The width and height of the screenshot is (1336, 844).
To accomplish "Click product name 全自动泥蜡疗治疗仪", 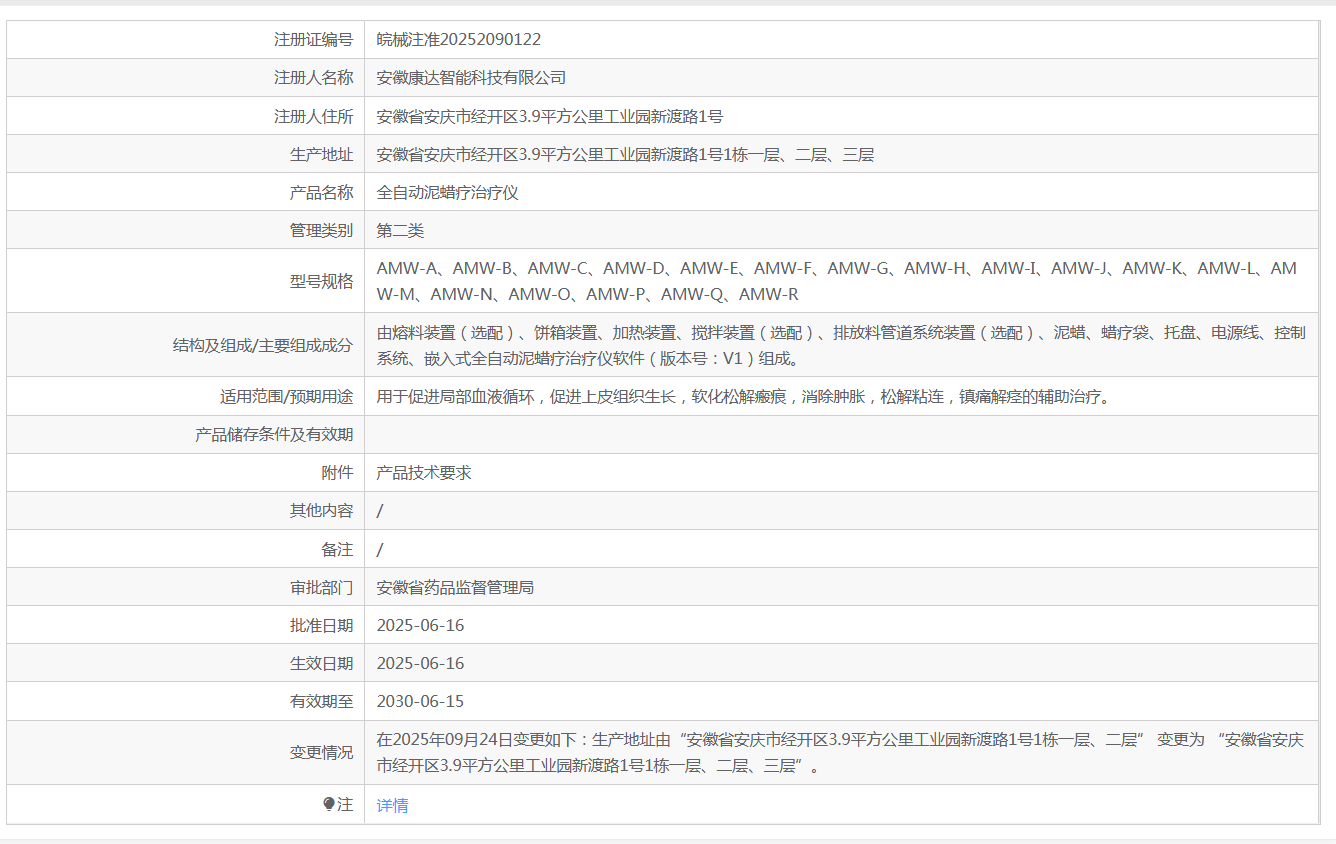I will coord(448,193).
